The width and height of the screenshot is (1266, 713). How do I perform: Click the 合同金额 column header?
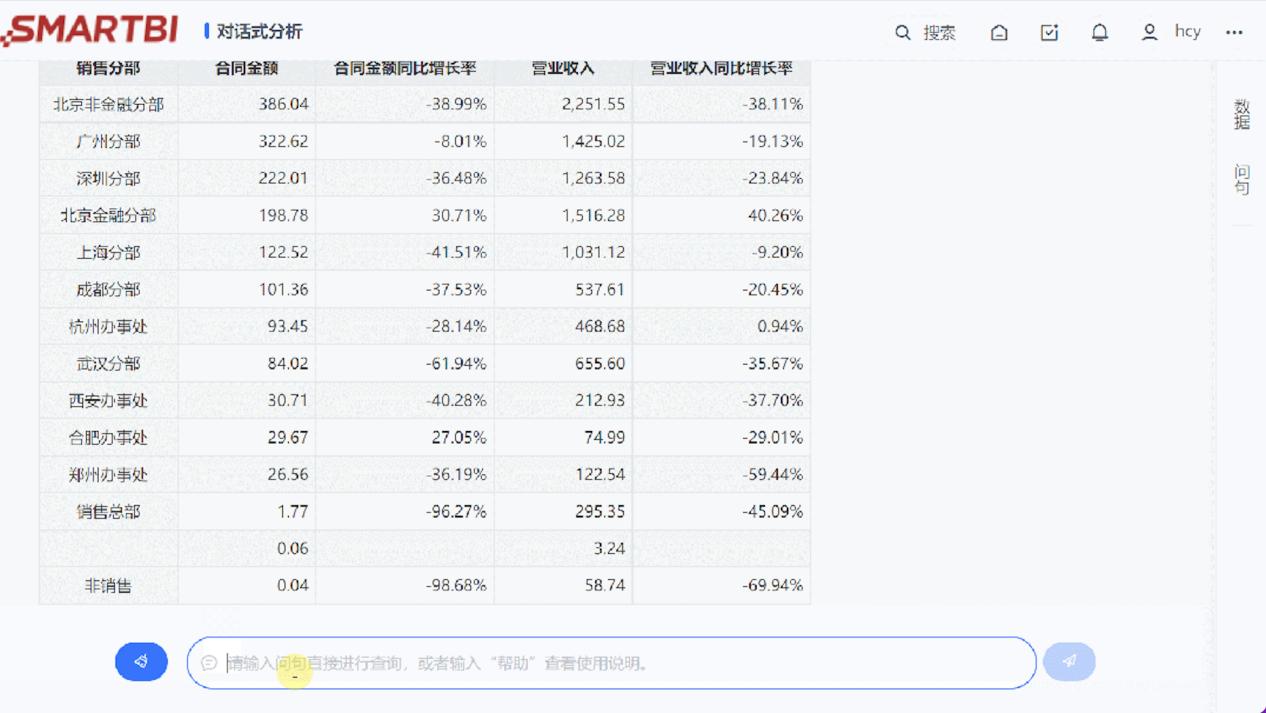[x=246, y=69]
